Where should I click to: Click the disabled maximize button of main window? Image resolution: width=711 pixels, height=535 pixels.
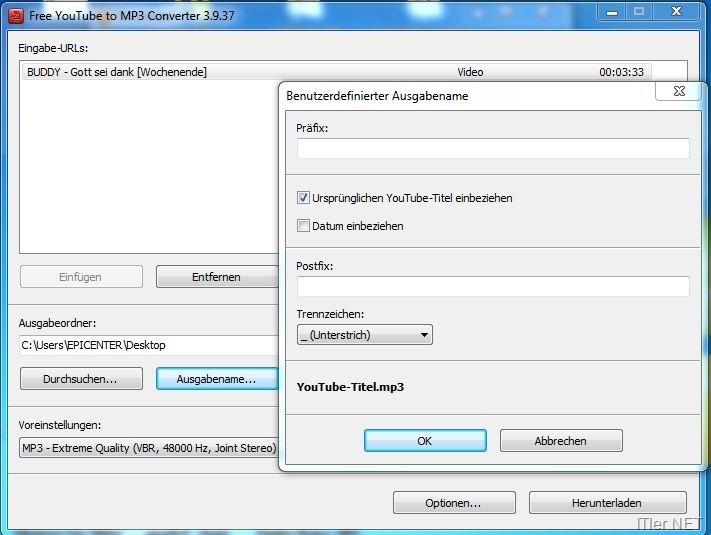(x=639, y=12)
